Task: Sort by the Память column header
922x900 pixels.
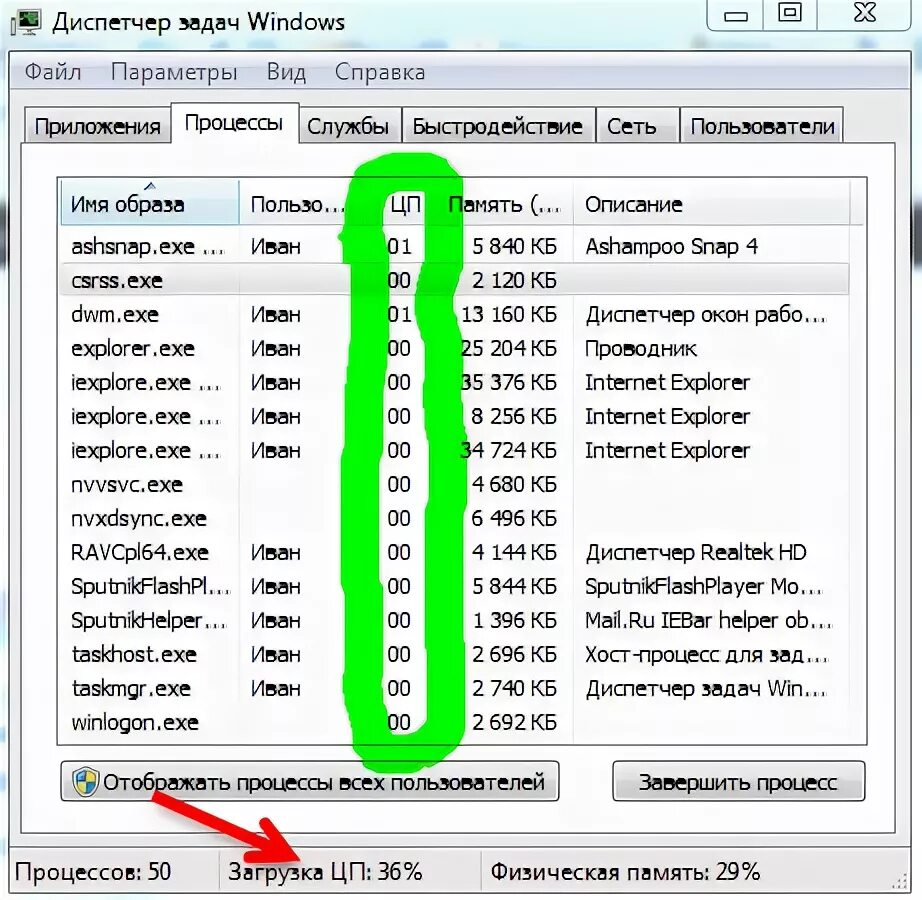Action: click(507, 203)
